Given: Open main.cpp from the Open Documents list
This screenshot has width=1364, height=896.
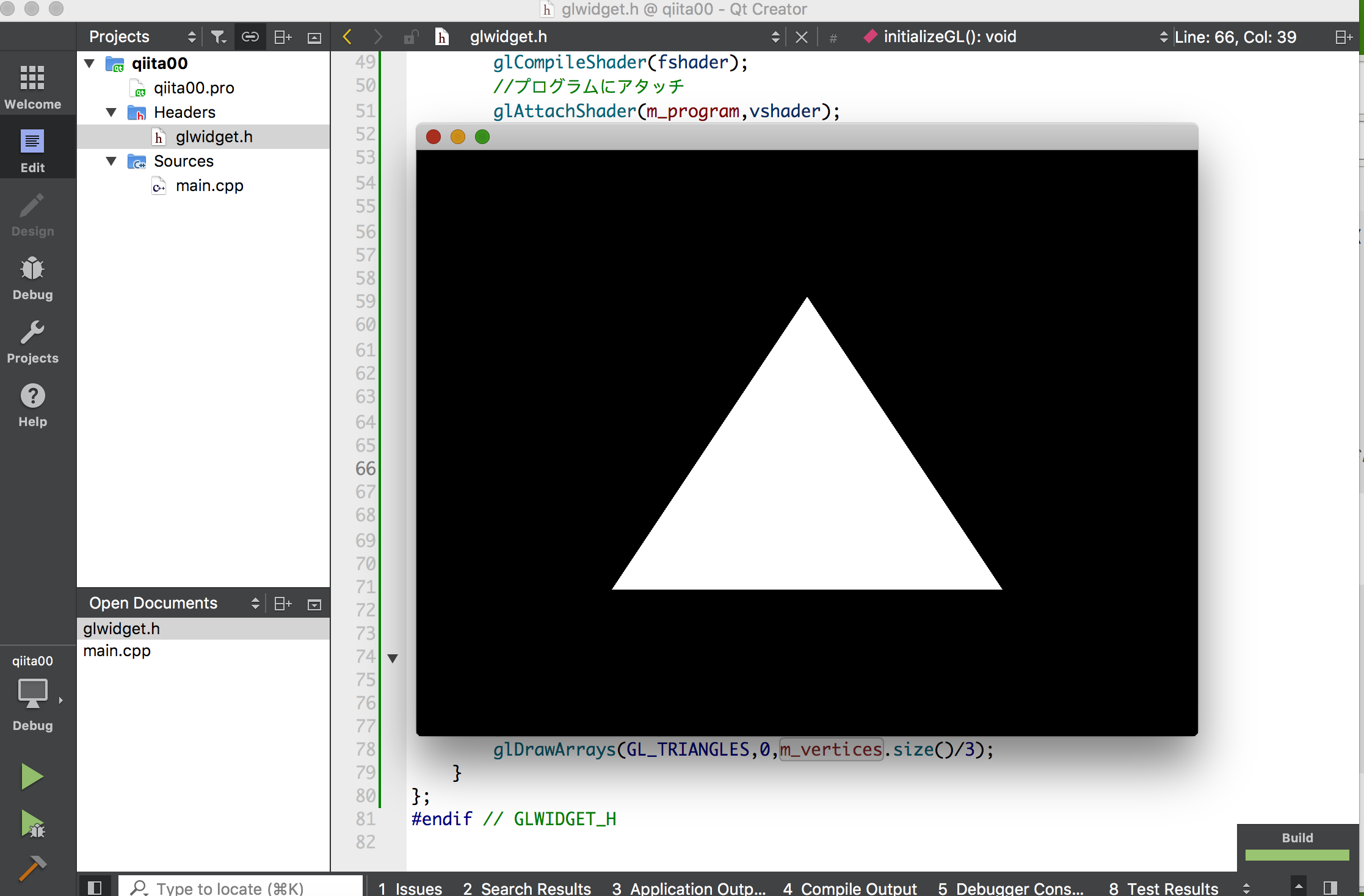Looking at the screenshot, I should (117, 651).
